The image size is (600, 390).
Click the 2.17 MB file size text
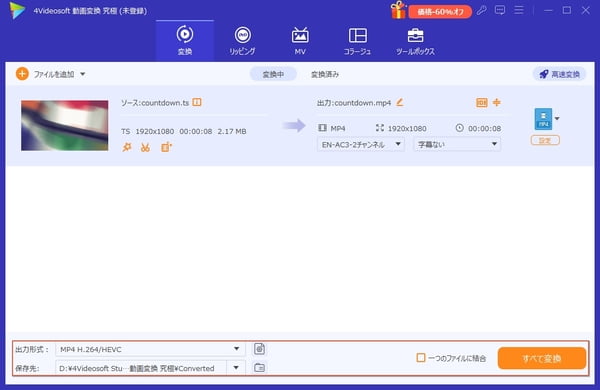[232, 131]
